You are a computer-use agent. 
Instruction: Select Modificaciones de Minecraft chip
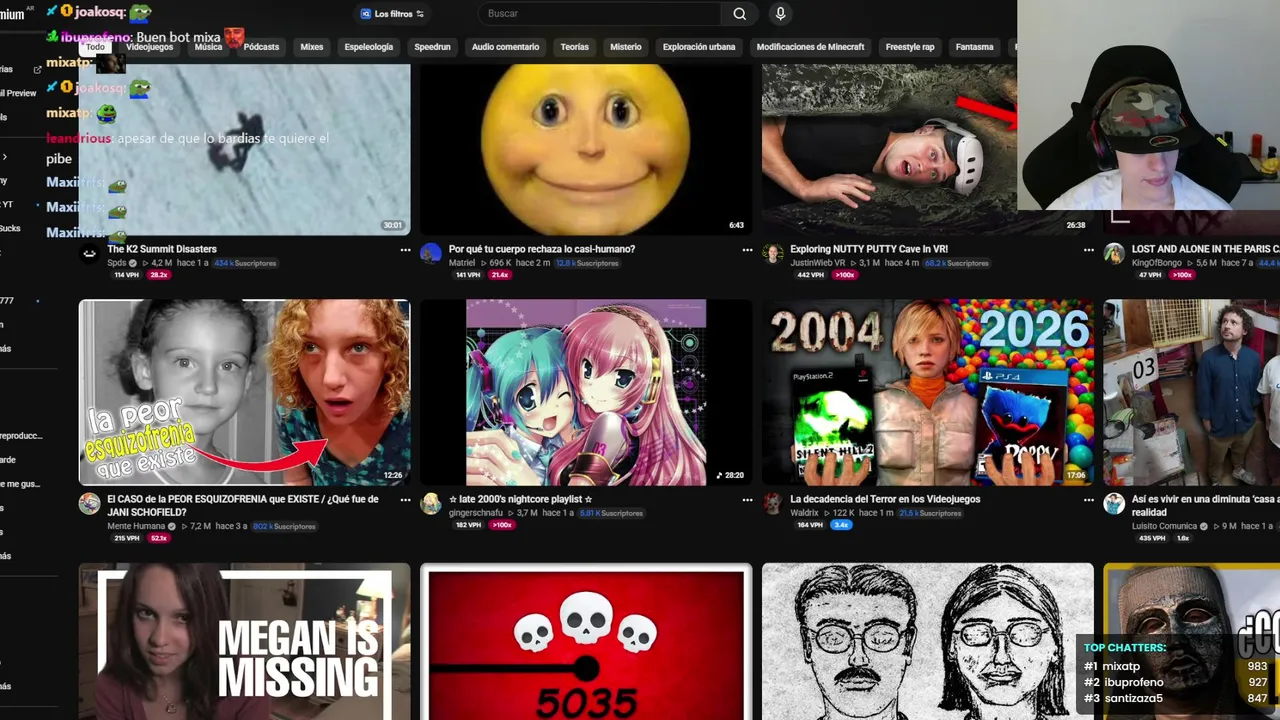click(811, 47)
